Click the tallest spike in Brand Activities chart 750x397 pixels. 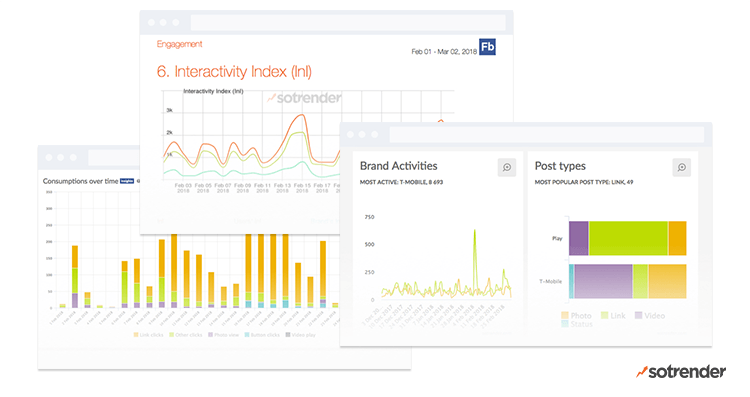[475, 231]
